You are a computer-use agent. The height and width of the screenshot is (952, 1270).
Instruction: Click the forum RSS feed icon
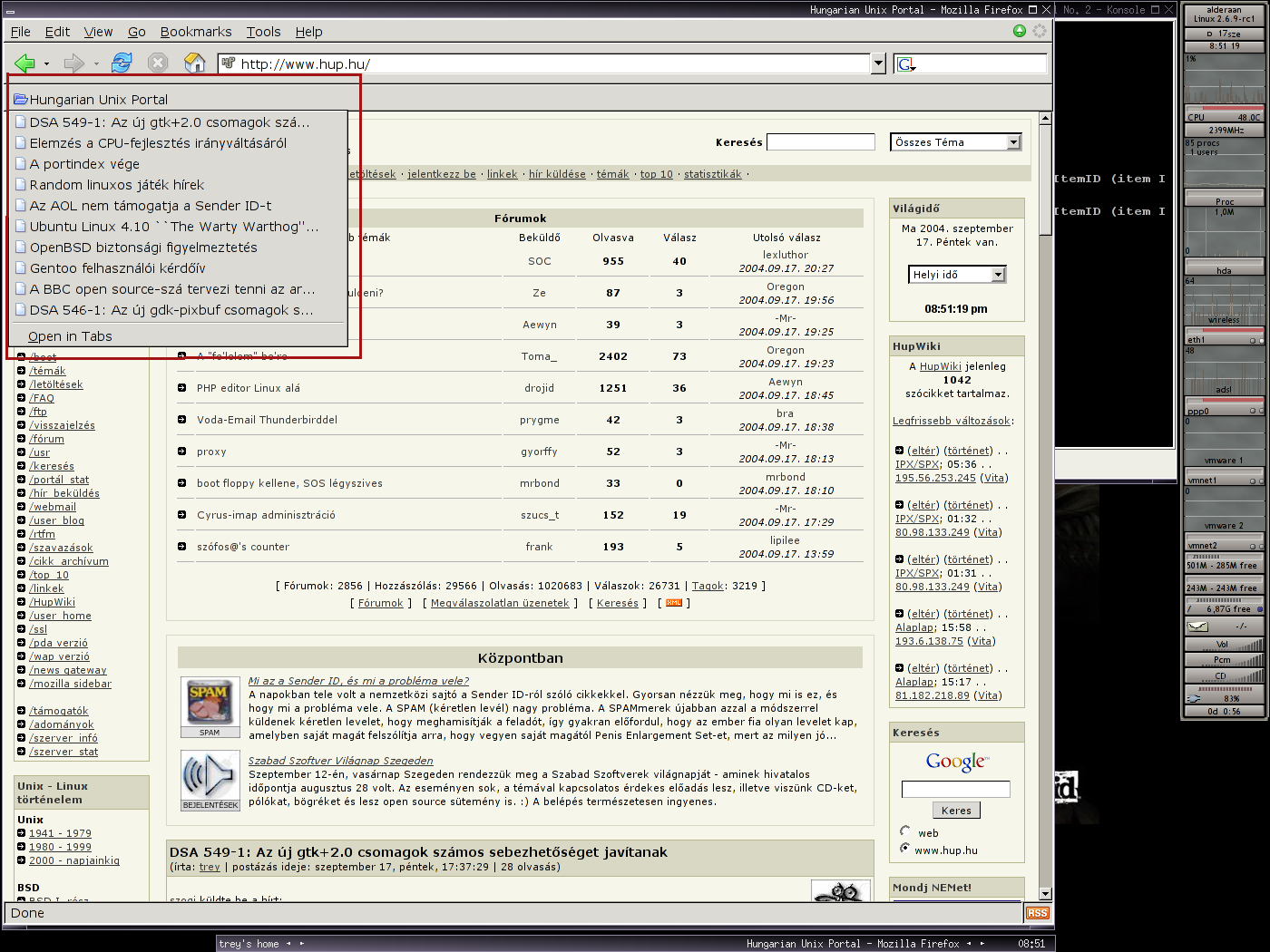click(674, 602)
